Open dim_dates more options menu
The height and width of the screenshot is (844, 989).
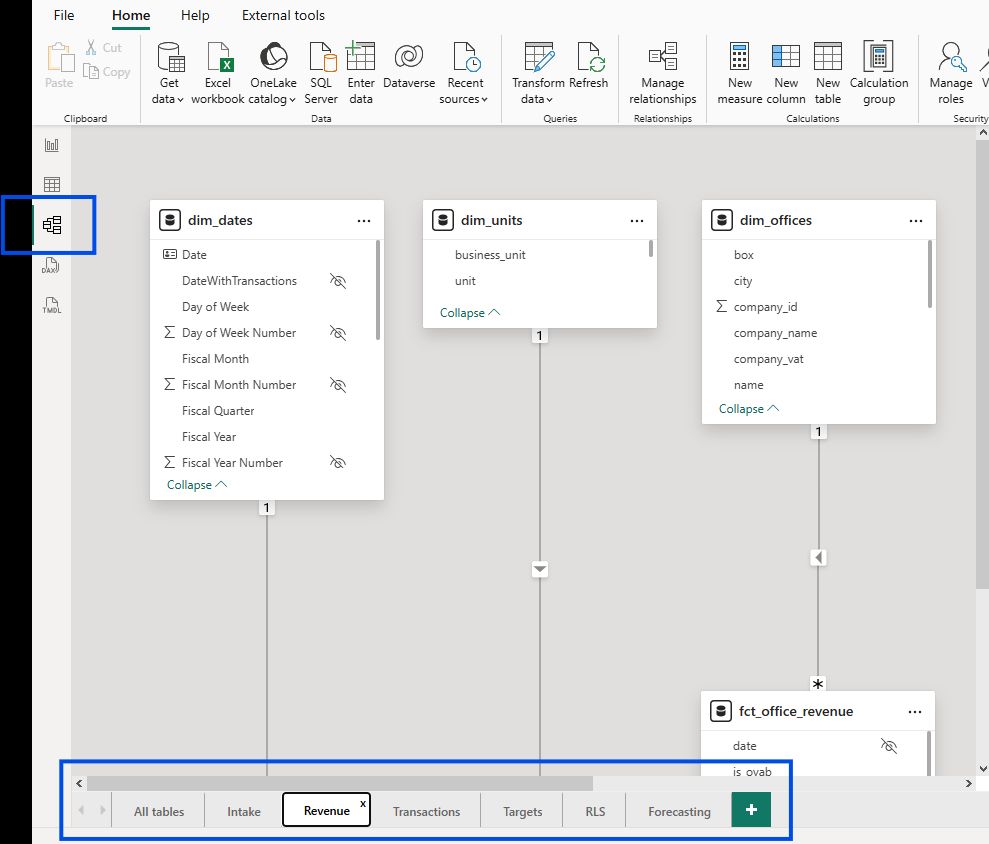(x=364, y=221)
